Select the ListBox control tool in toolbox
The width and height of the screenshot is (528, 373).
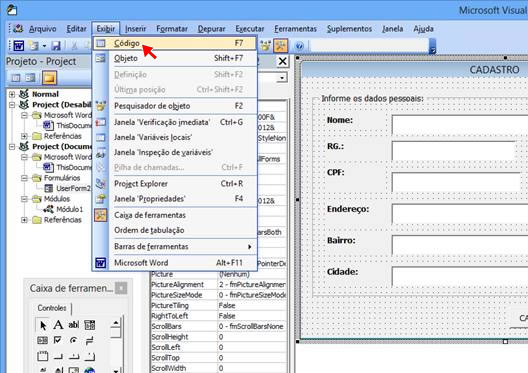42,340
